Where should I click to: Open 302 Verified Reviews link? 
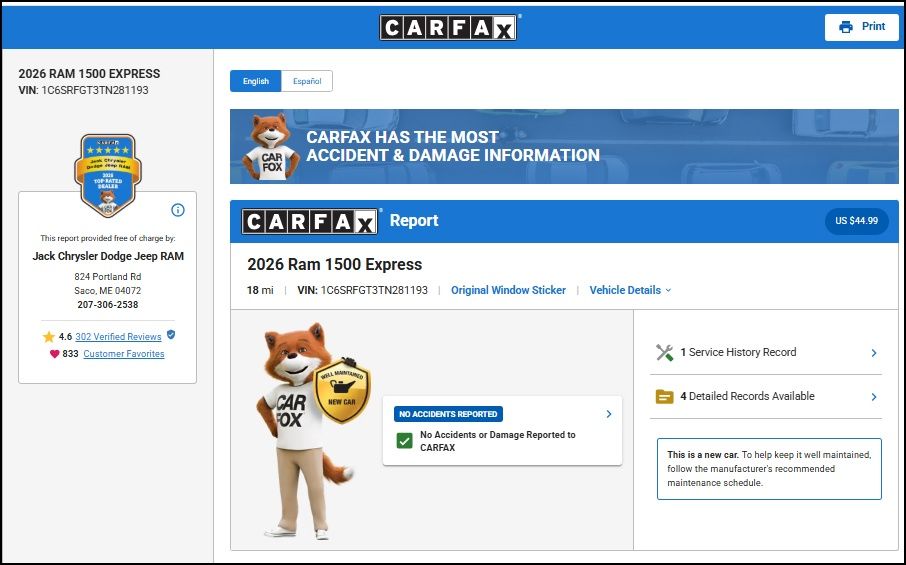(x=118, y=336)
